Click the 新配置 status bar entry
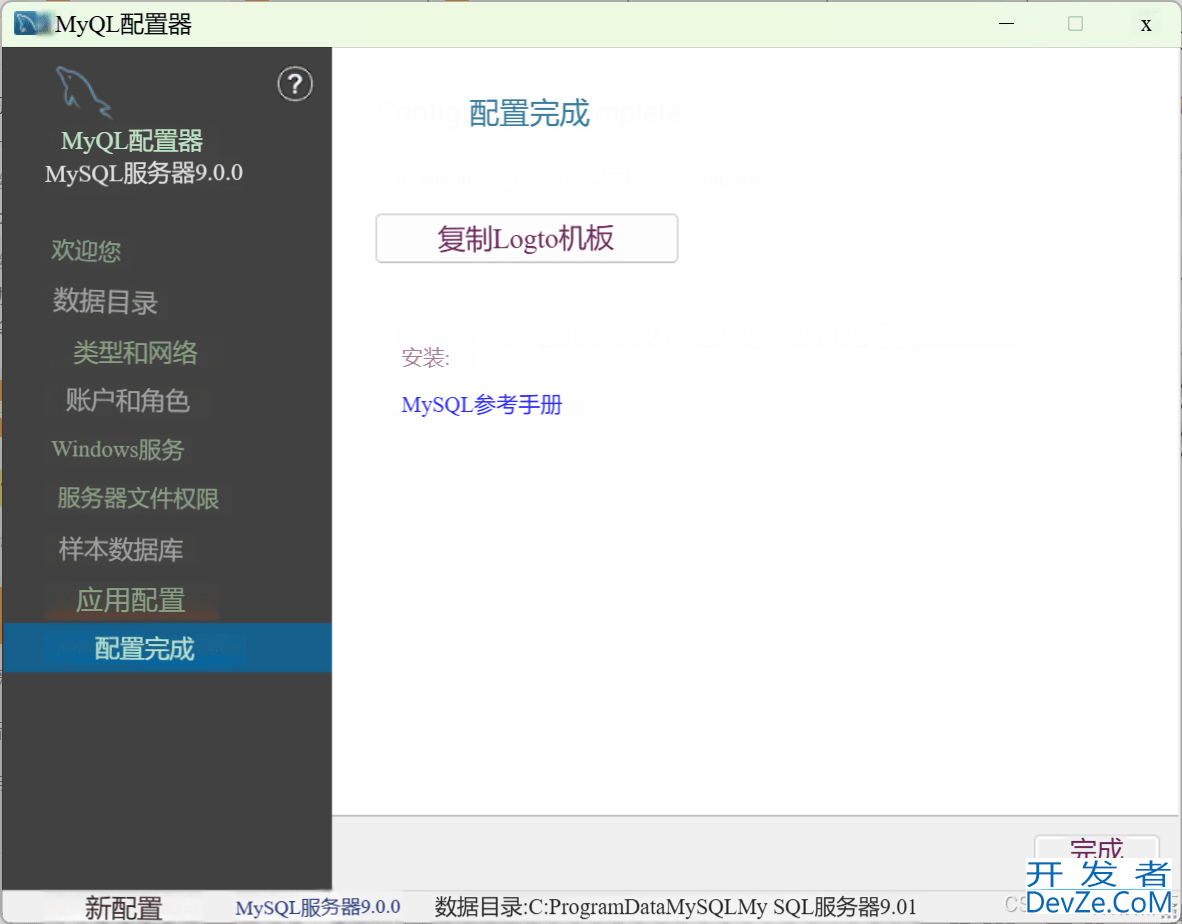The width and height of the screenshot is (1182, 924). pyautogui.click(x=124, y=908)
